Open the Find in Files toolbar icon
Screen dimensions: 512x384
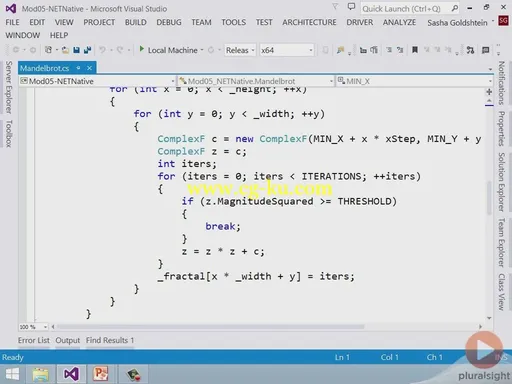340,50
